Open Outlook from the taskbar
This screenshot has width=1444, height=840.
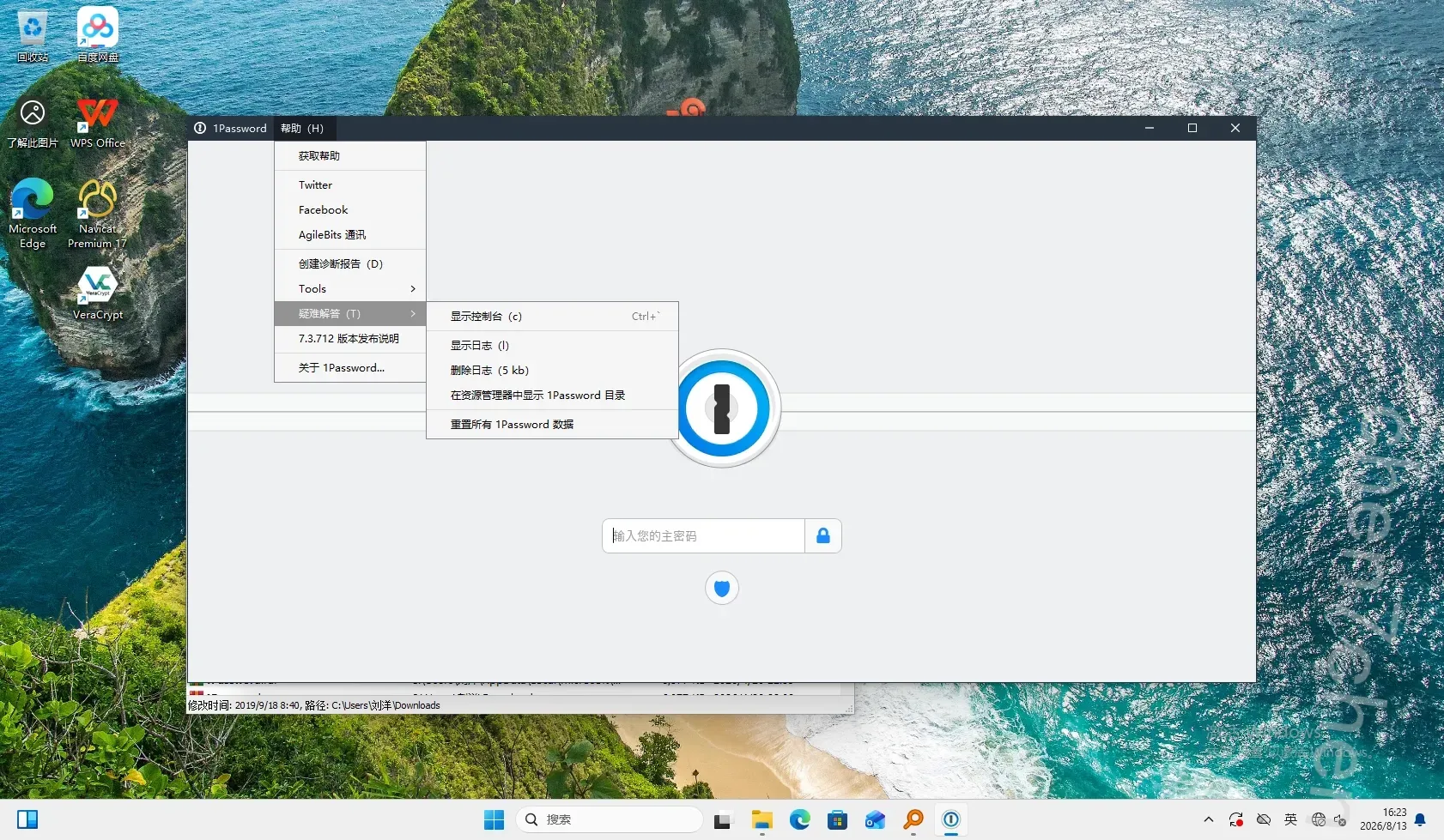tap(876, 819)
